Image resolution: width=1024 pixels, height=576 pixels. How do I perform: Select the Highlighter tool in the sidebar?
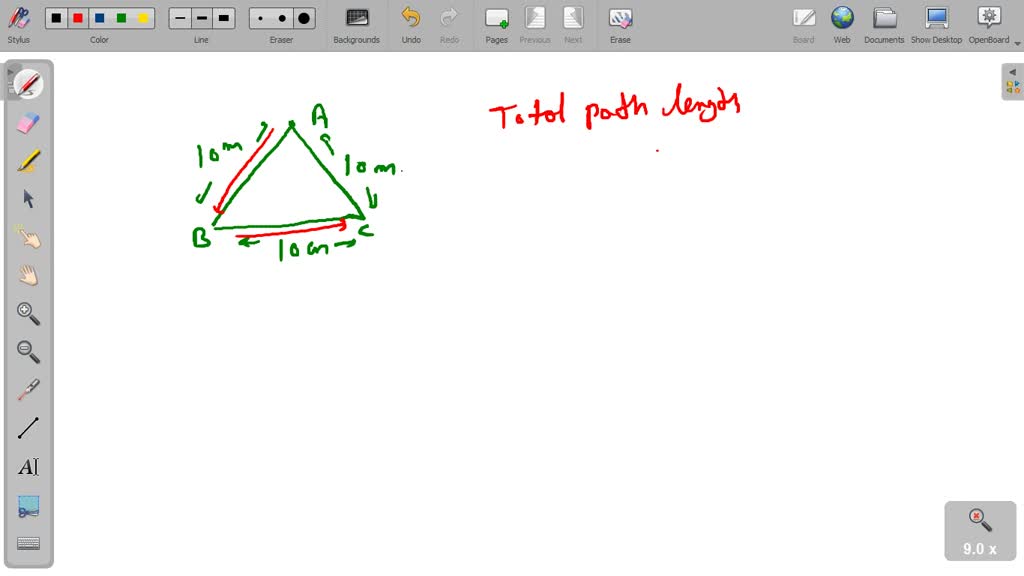pyautogui.click(x=27, y=160)
